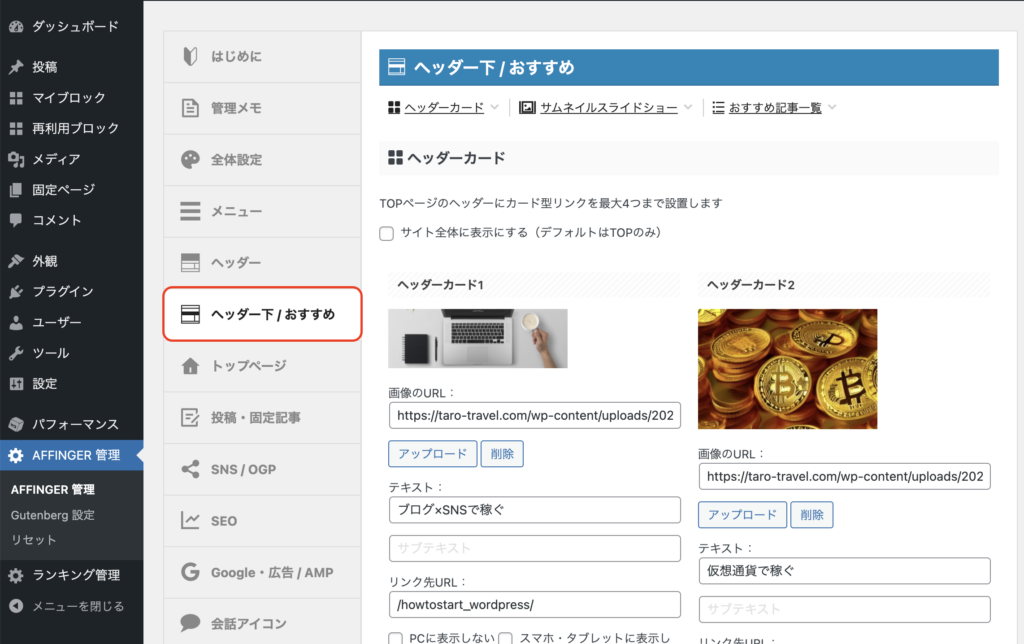1024x644 pixels.
Task: Click the document icon beside 管理メモ
Action: click(x=190, y=108)
